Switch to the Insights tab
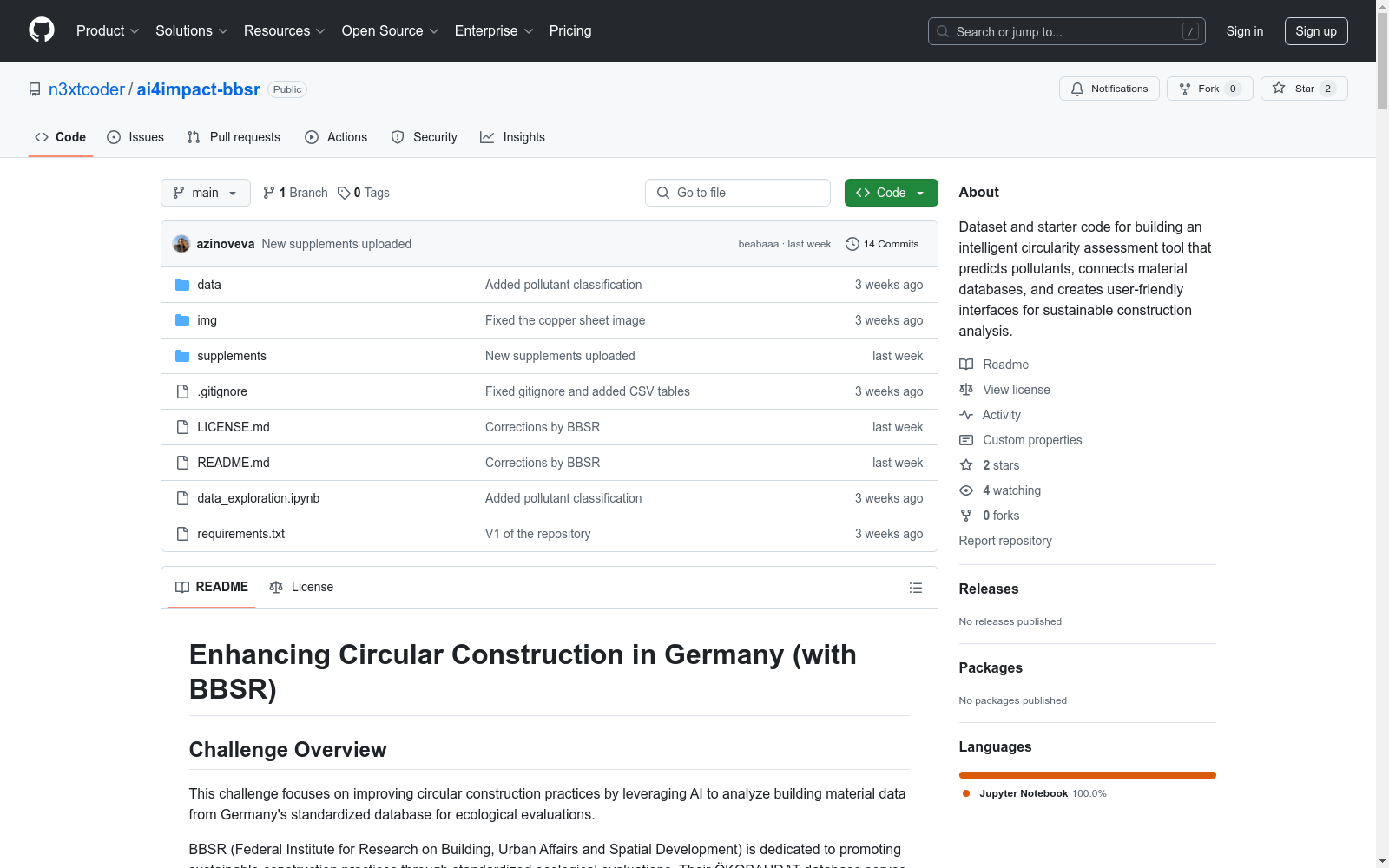The image size is (1389, 868). tap(513, 137)
